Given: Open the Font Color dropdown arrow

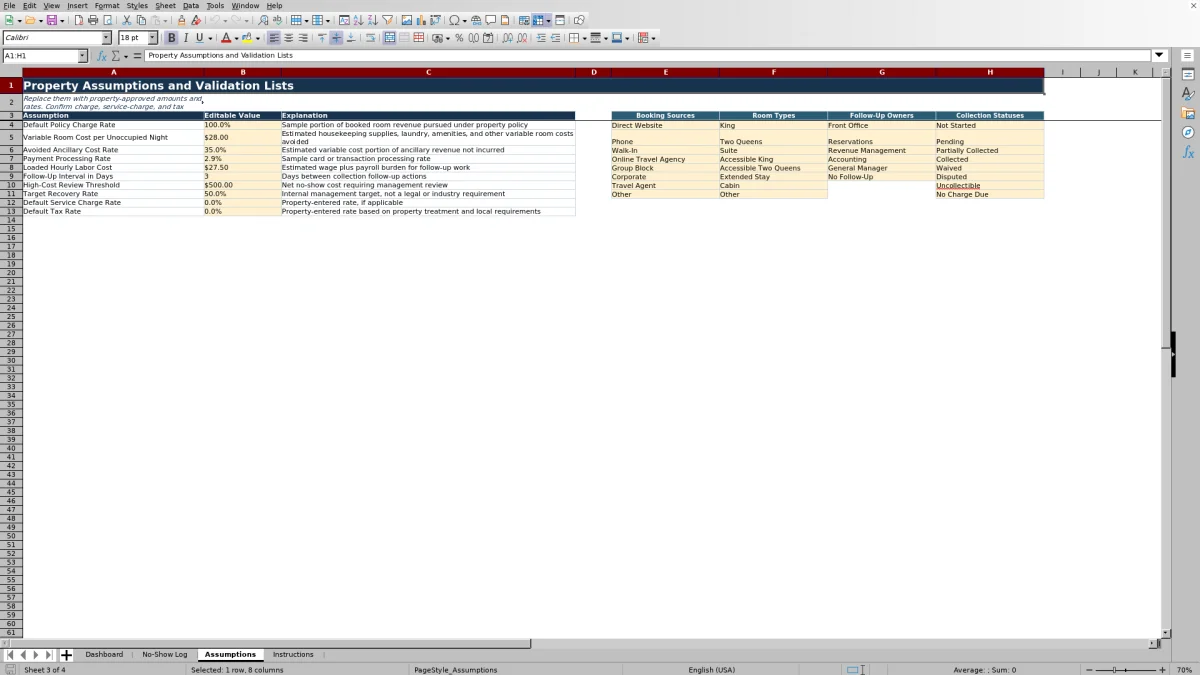Looking at the screenshot, I should [x=236, y=38].
